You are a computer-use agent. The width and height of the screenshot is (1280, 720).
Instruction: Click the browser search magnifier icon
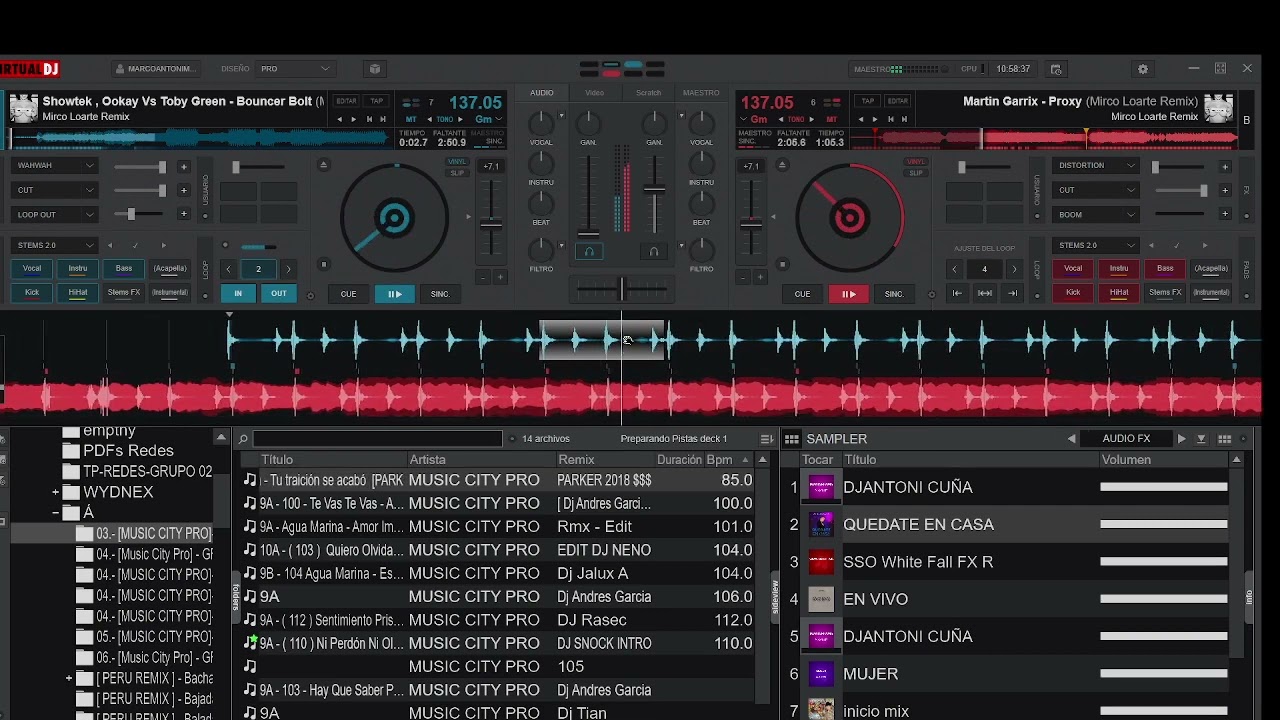tap(243, 439)
